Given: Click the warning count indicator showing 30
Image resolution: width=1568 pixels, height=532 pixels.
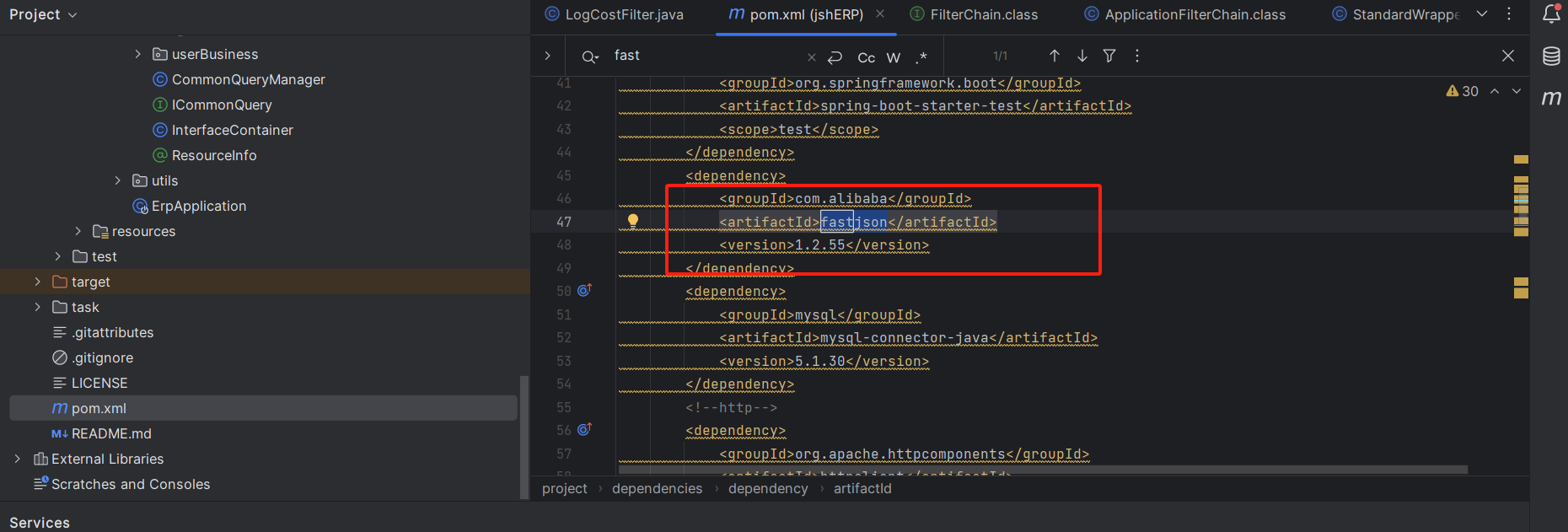Looking at the screenshot, I should 1463,91.
